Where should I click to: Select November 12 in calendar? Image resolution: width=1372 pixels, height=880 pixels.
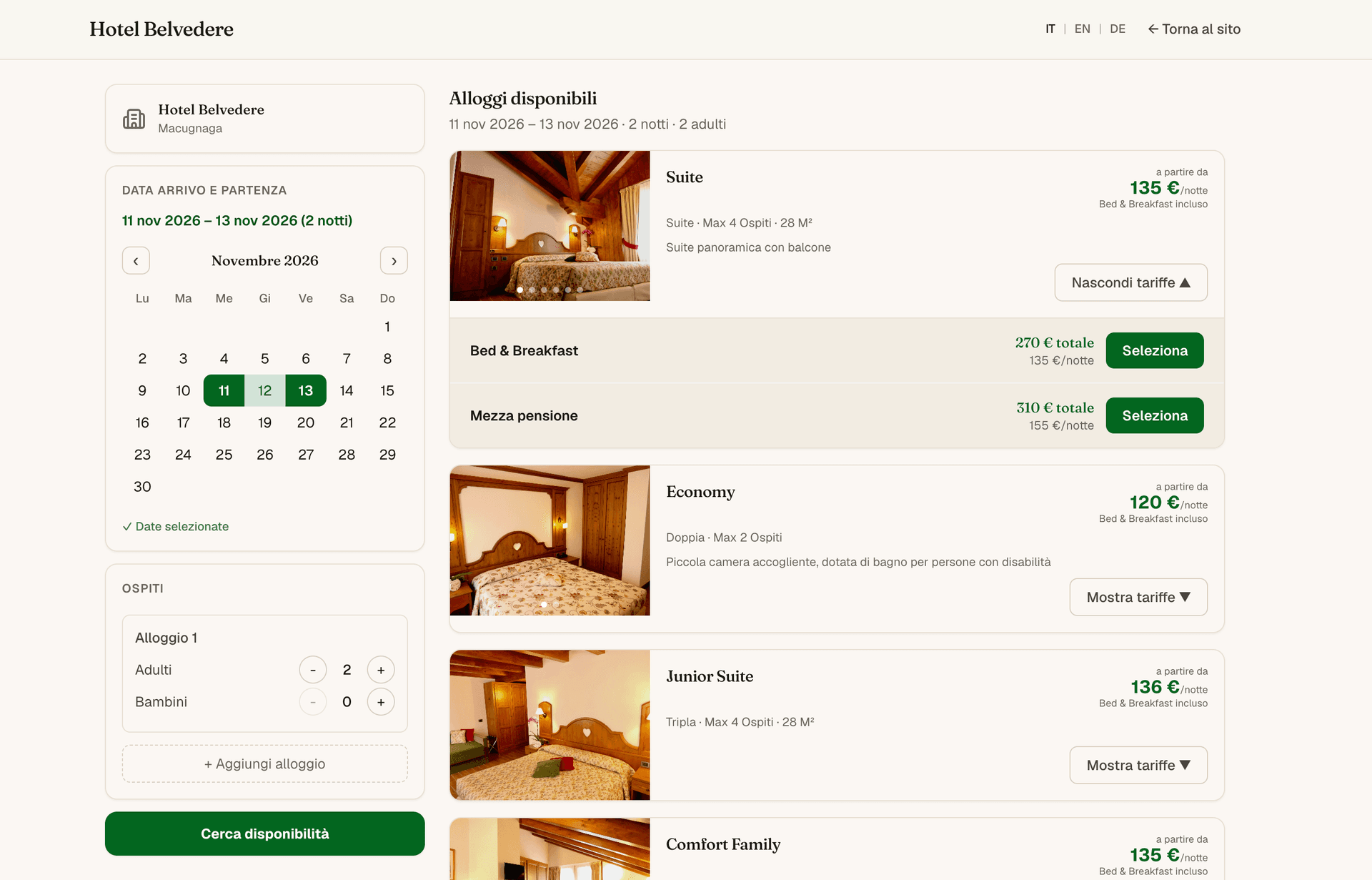(265, 390)
